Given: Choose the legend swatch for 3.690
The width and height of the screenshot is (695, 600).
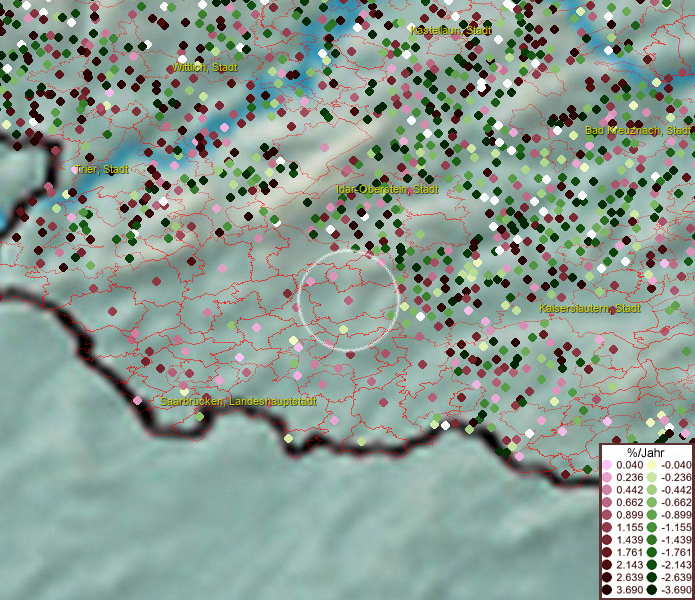Looking at the screenshot, I should [x=607, y=590].
